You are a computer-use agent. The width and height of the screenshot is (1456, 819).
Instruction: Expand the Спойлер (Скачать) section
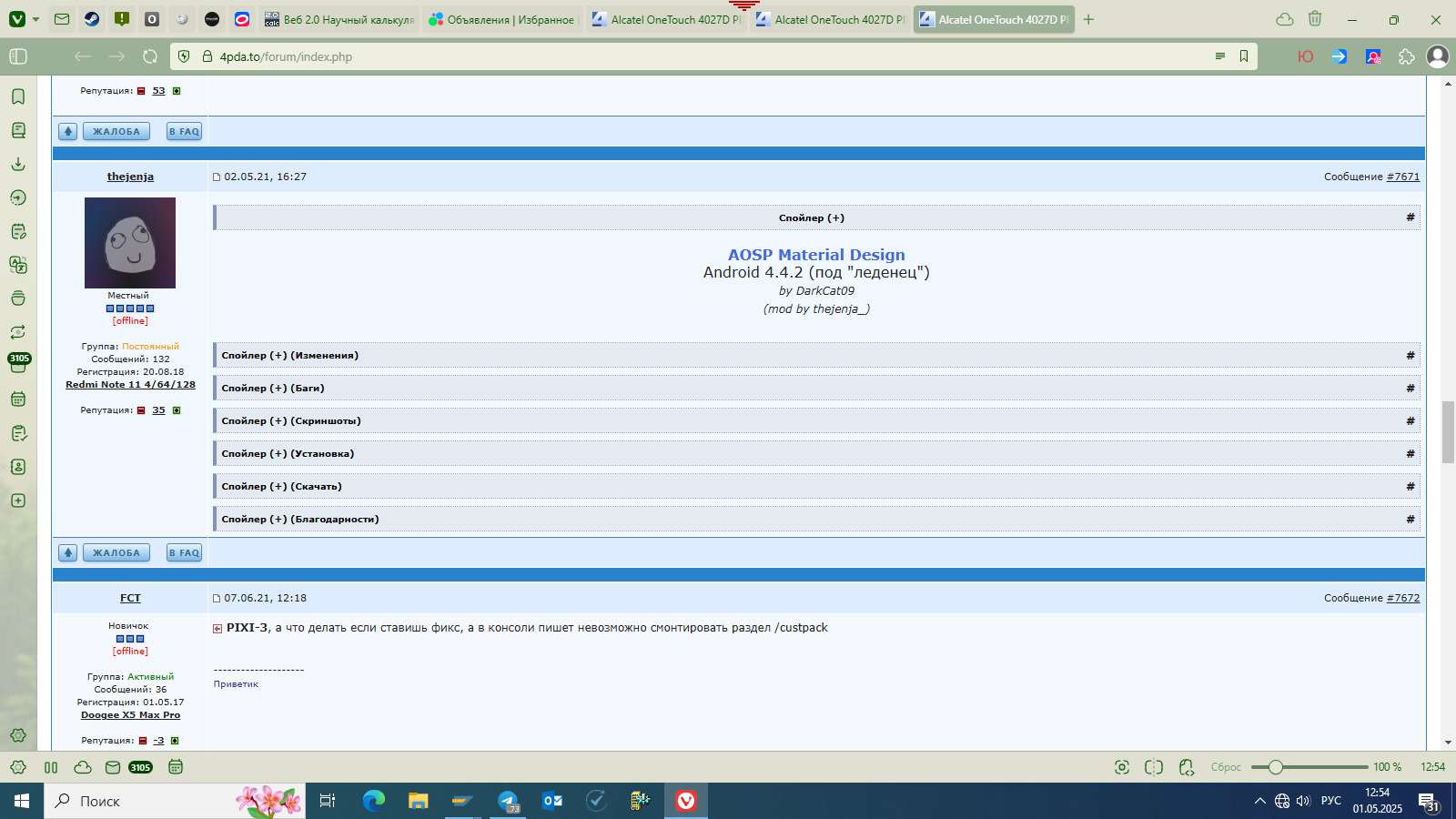pyautogui.click(x=816, y=486)
